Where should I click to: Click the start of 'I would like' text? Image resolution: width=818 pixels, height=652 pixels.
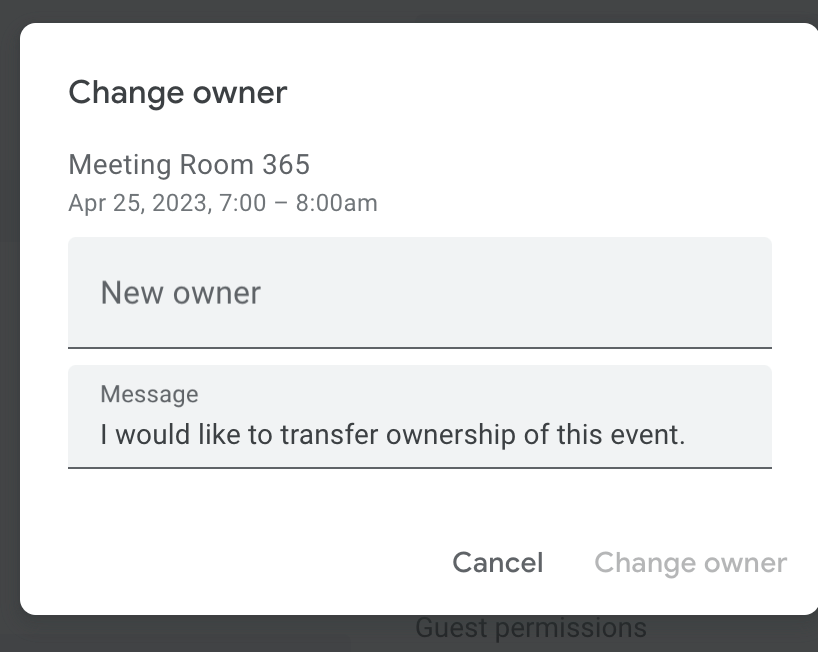104,435
